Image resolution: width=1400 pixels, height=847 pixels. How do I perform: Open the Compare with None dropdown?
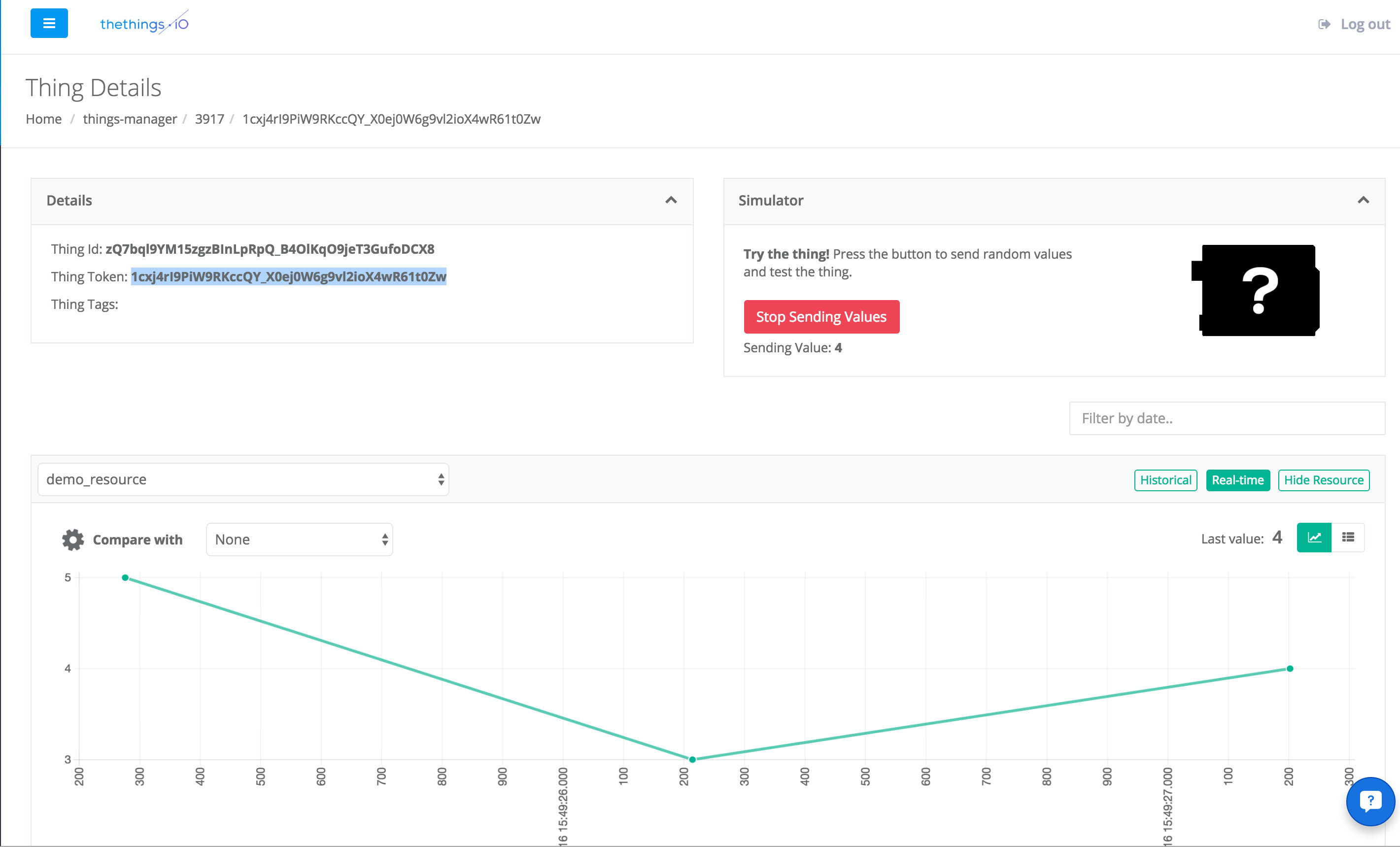299,539
